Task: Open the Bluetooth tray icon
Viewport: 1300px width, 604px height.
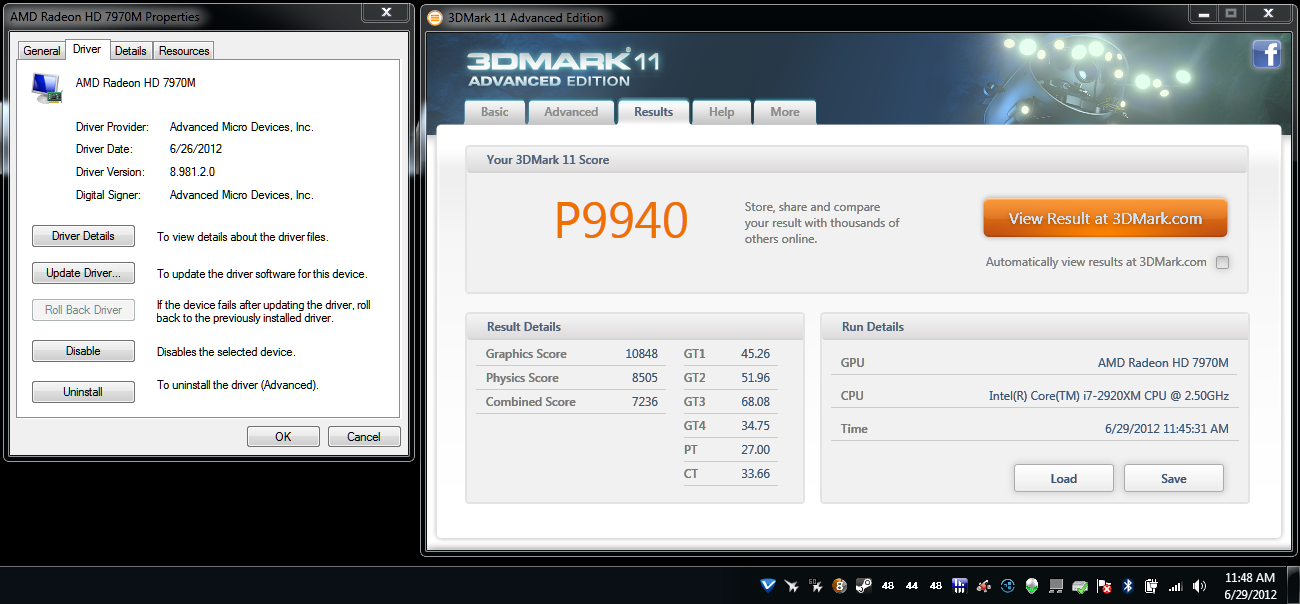Action: pyautogui.click(x=1127, y=586)
